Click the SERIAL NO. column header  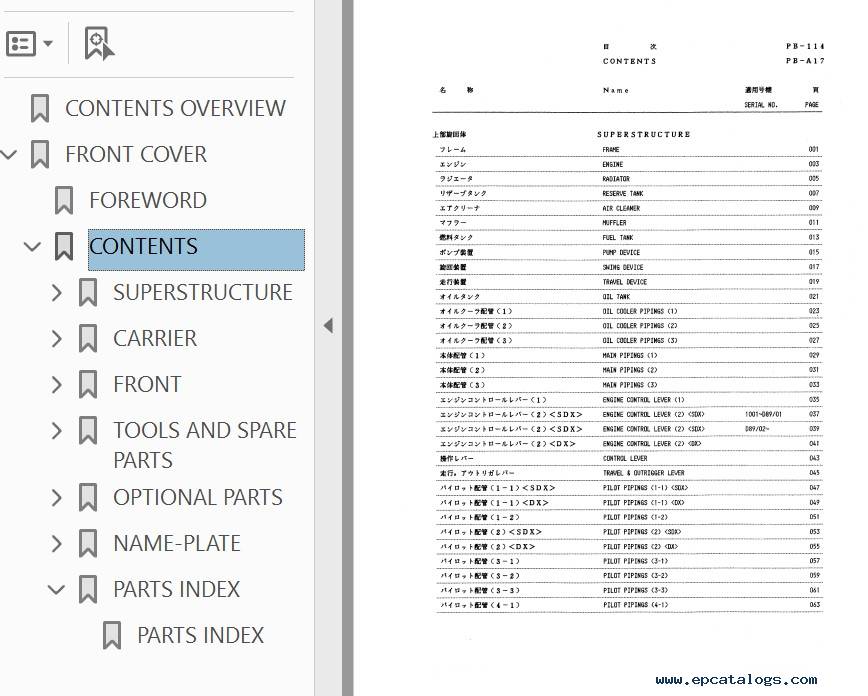(x=761, y=105)
